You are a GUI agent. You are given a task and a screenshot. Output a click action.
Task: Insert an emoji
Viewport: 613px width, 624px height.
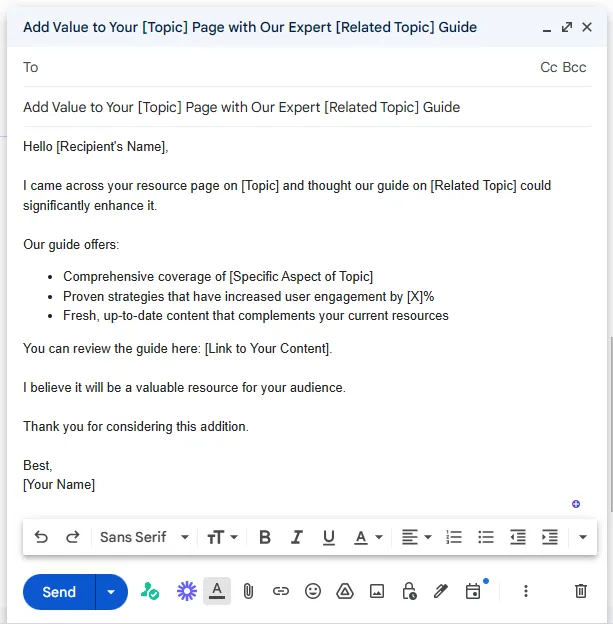[x=313, y=591]
